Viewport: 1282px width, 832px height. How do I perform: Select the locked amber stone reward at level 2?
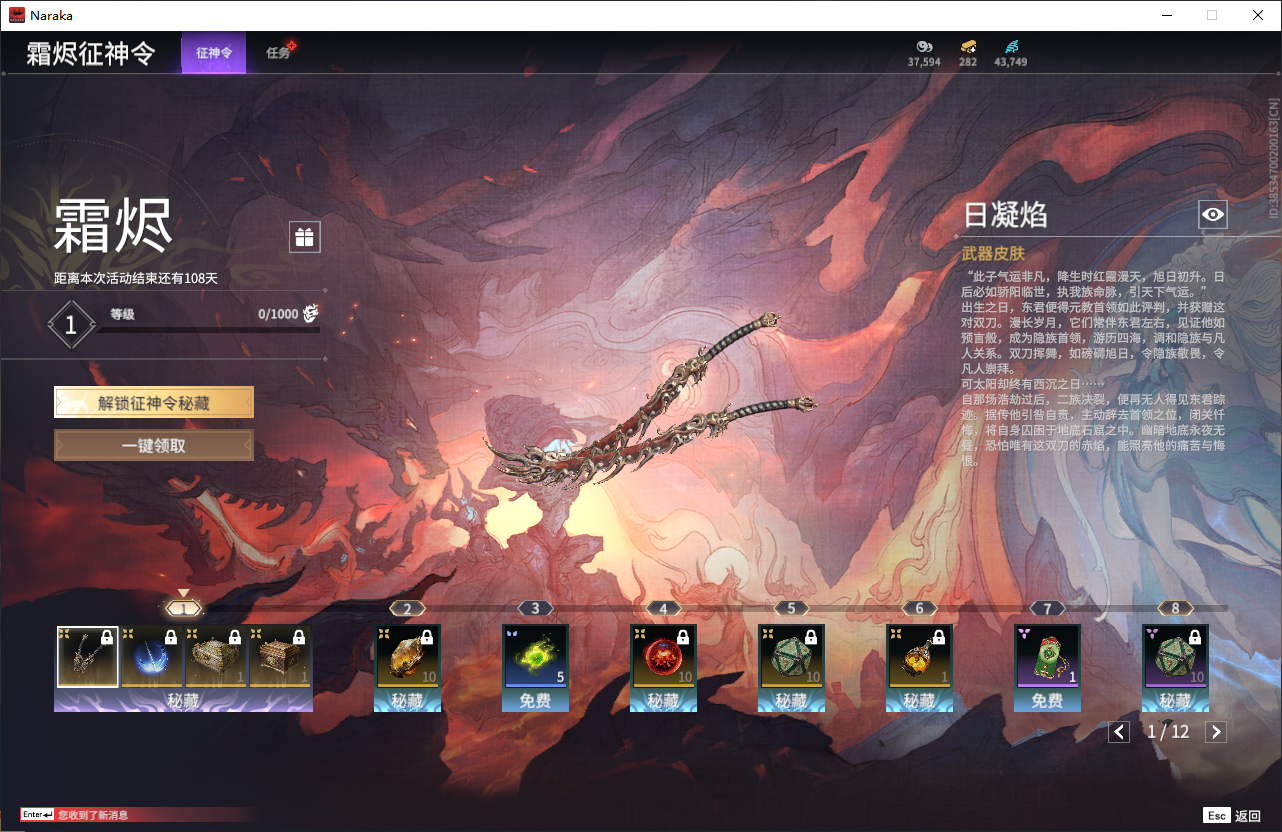click(407, 656)
